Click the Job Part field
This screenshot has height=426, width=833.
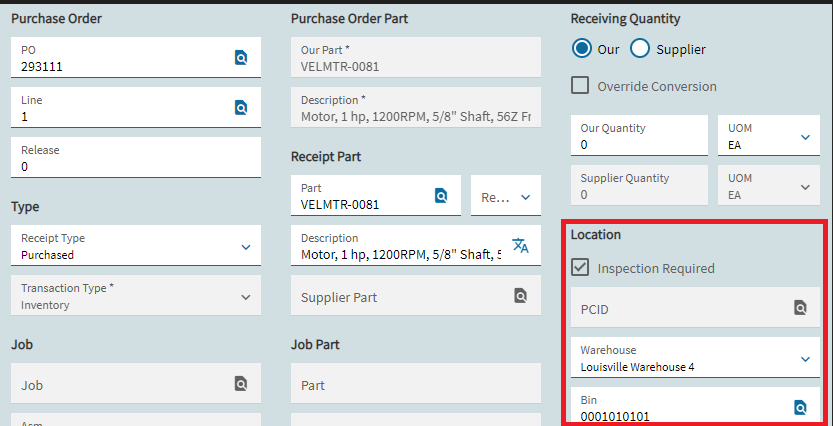pos(415,385)
